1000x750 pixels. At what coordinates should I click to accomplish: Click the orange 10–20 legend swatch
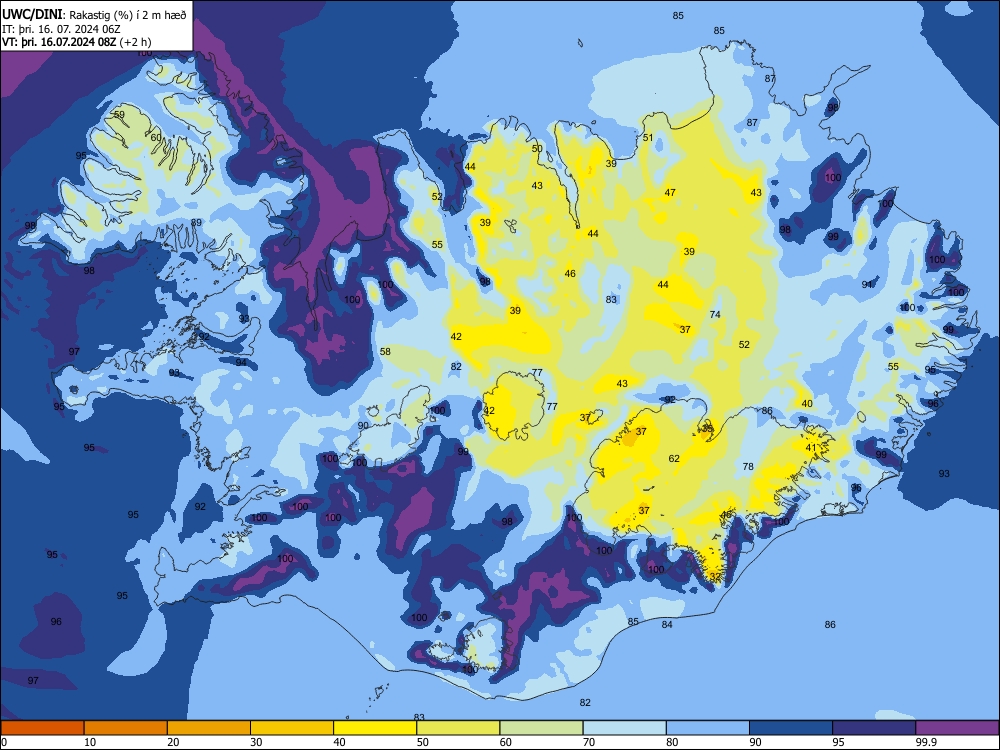(x=126, y=728)
